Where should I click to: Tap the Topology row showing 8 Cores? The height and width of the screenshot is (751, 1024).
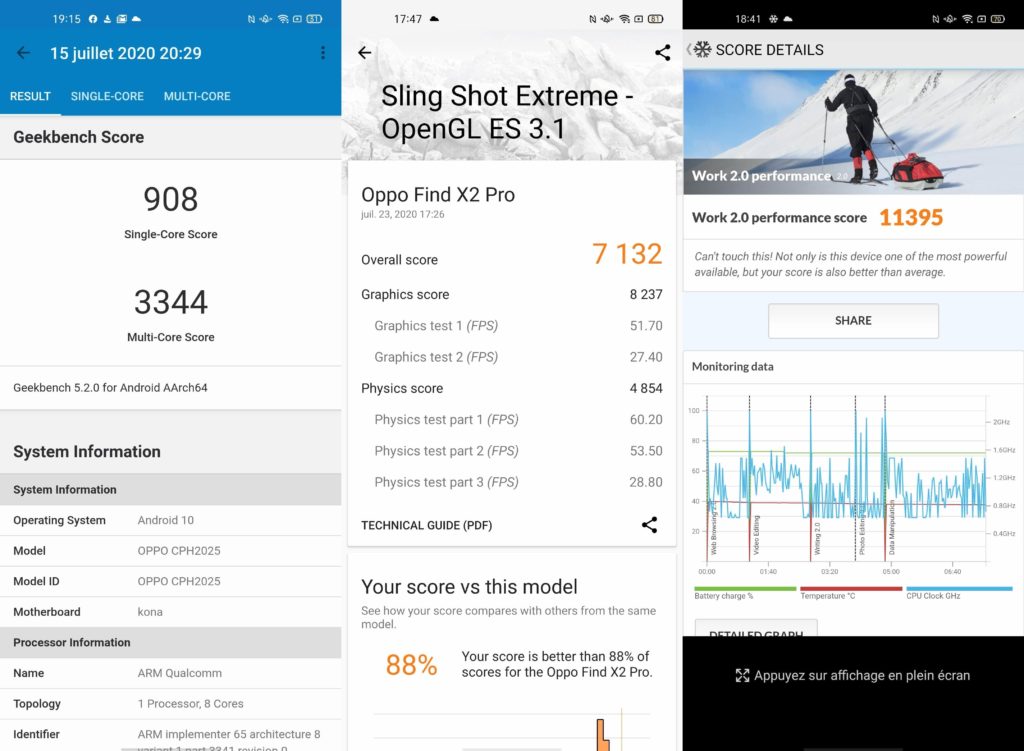pos(170,703)
